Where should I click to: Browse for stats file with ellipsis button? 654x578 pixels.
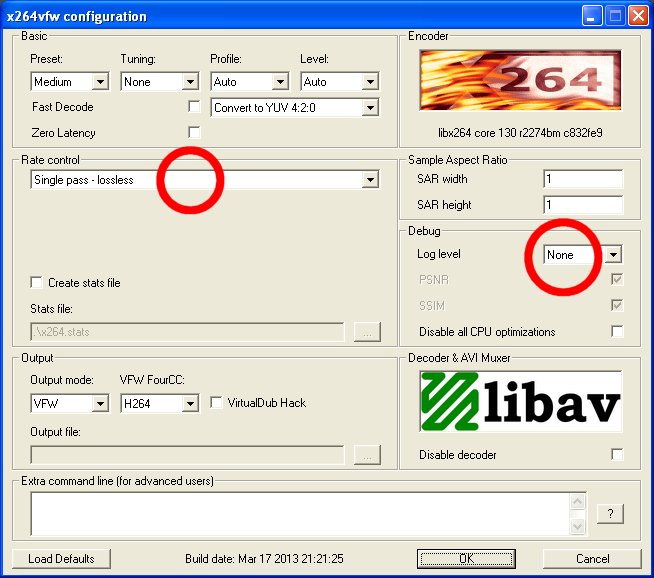pyautogui.click(x=367, y=332)
